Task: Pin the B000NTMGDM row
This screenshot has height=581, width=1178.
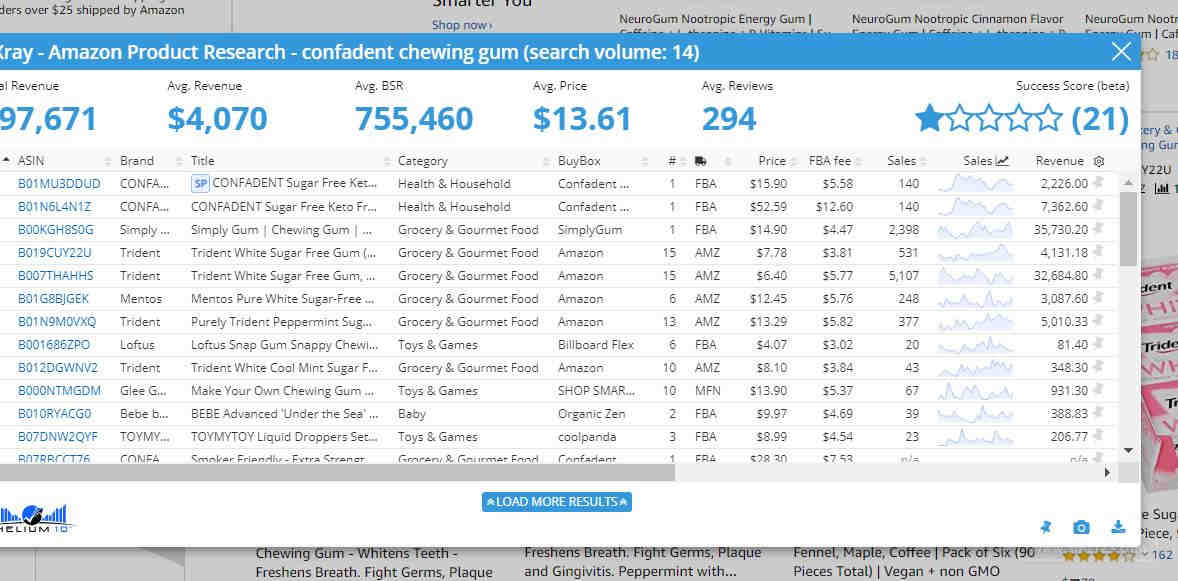Action: [x=1098, y=390]
